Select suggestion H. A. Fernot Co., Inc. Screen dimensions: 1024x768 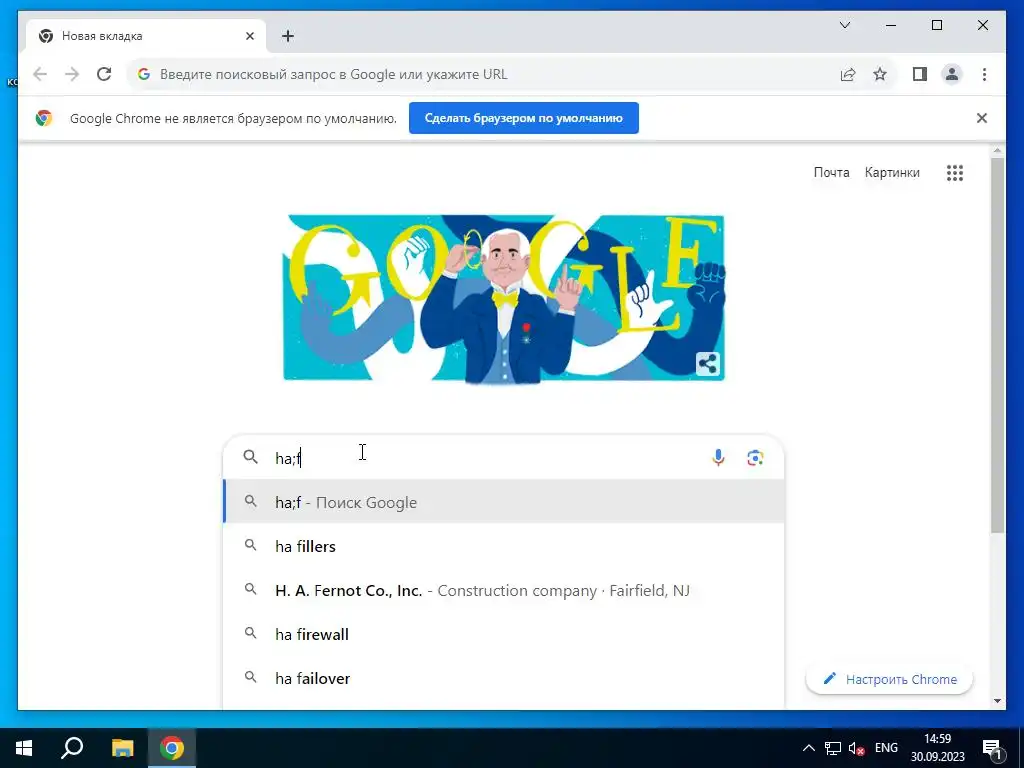[503, 590]
